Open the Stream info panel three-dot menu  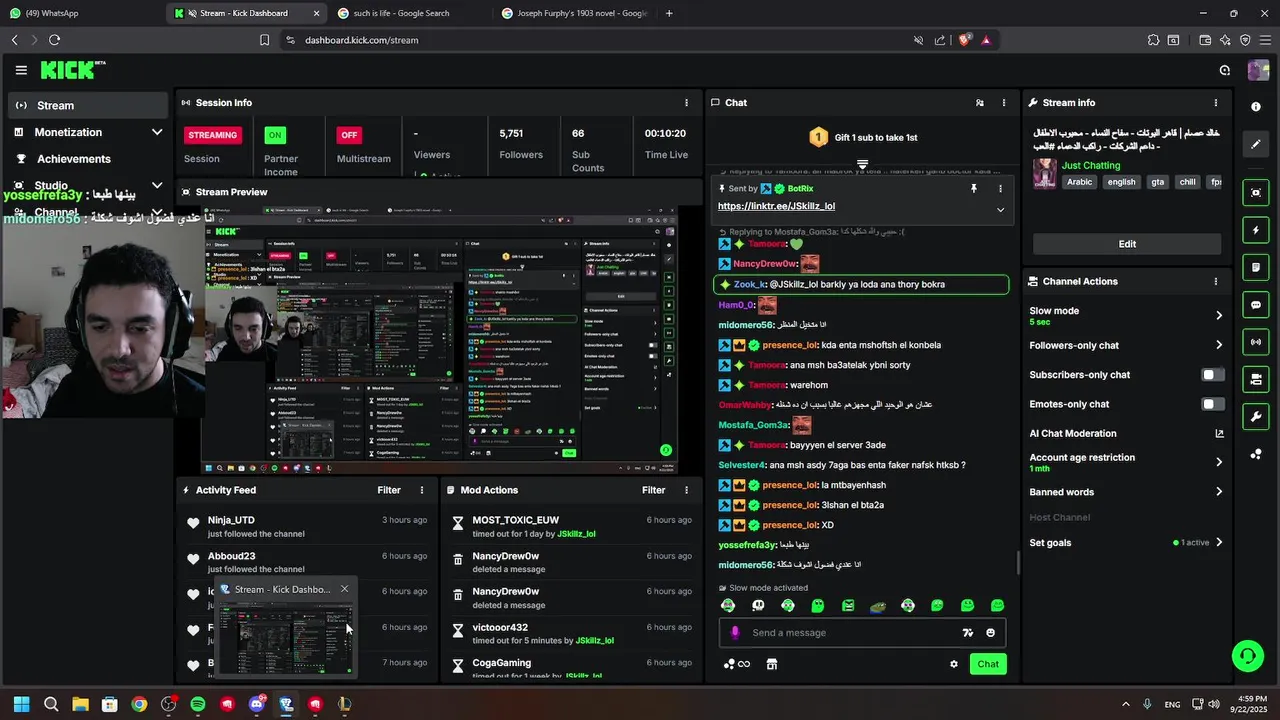coord(1216,103)
